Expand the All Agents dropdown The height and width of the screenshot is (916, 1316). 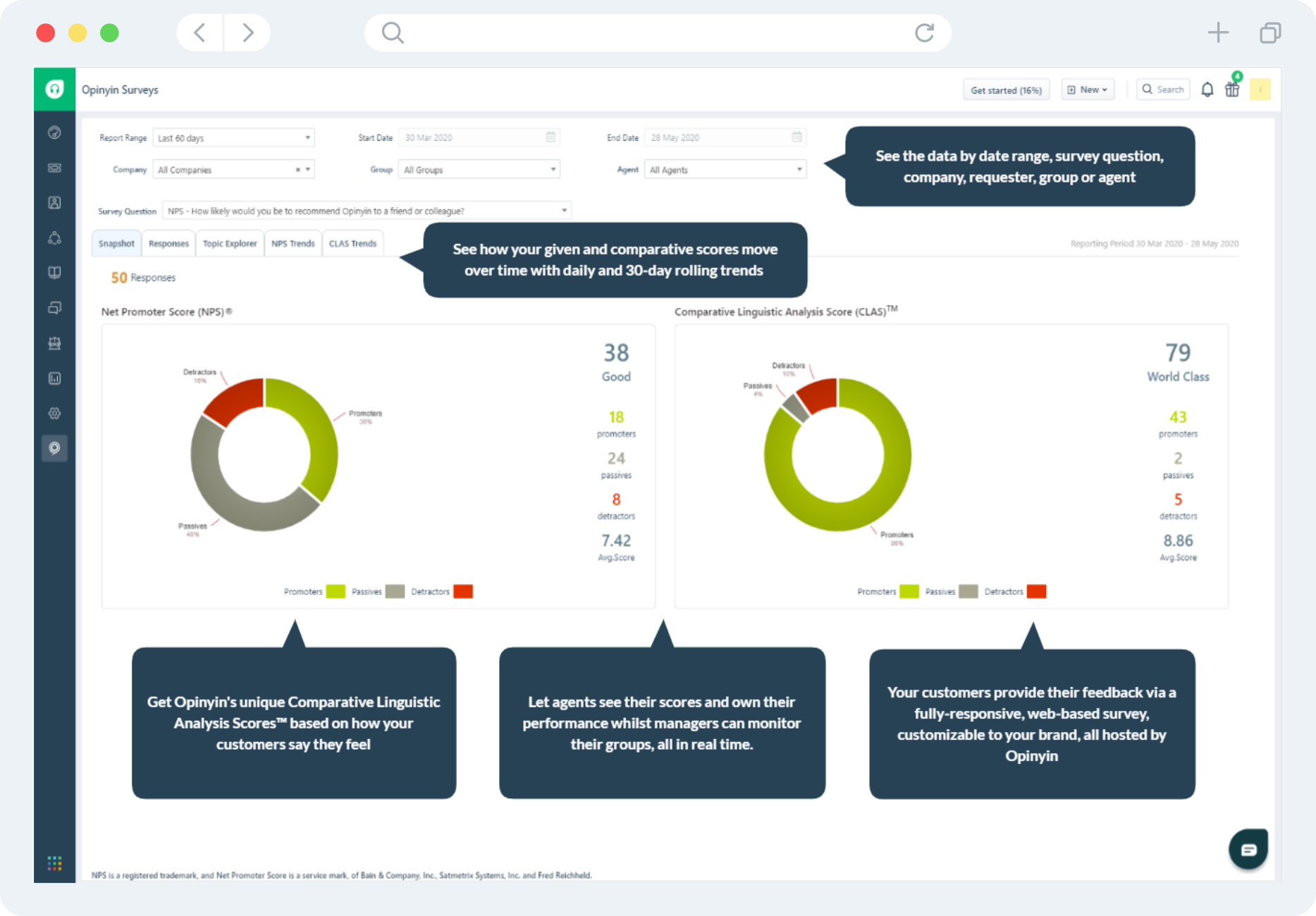coord(725,170)
